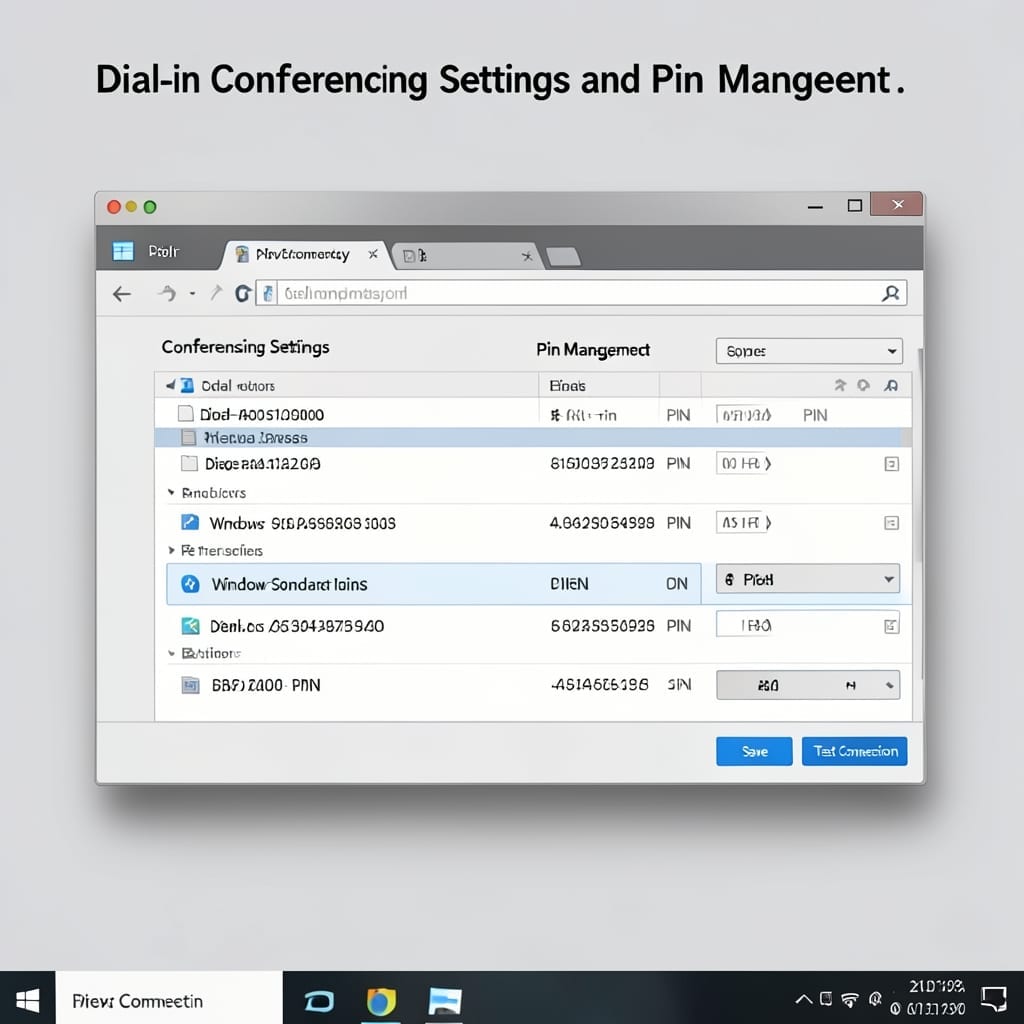This screenshot has height=1024, width=1024.
Task: Click the BB9 2400 PIN row icon
Action: click(190, 685)
